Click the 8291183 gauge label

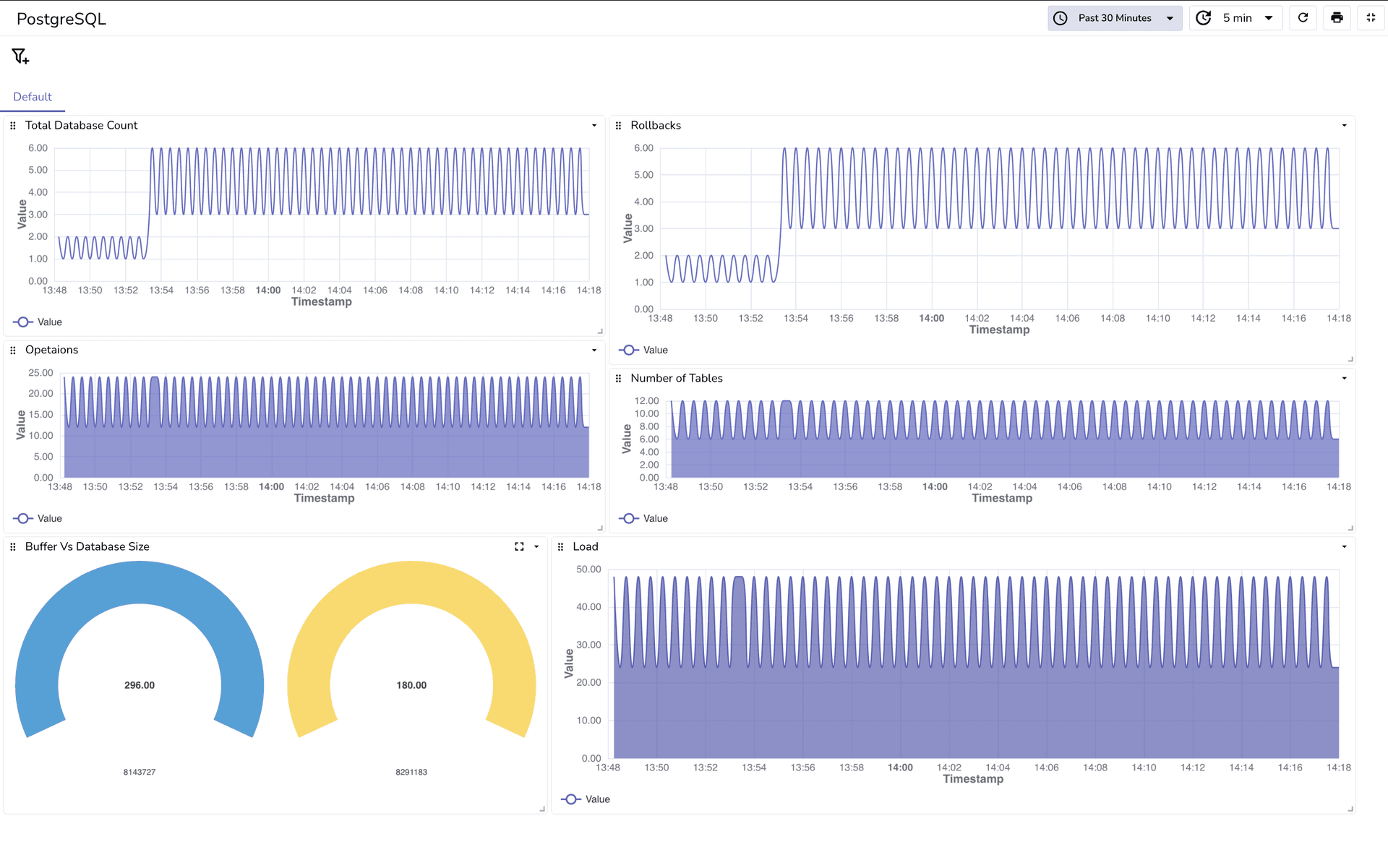pyautogui.click(x=411, y=773)
